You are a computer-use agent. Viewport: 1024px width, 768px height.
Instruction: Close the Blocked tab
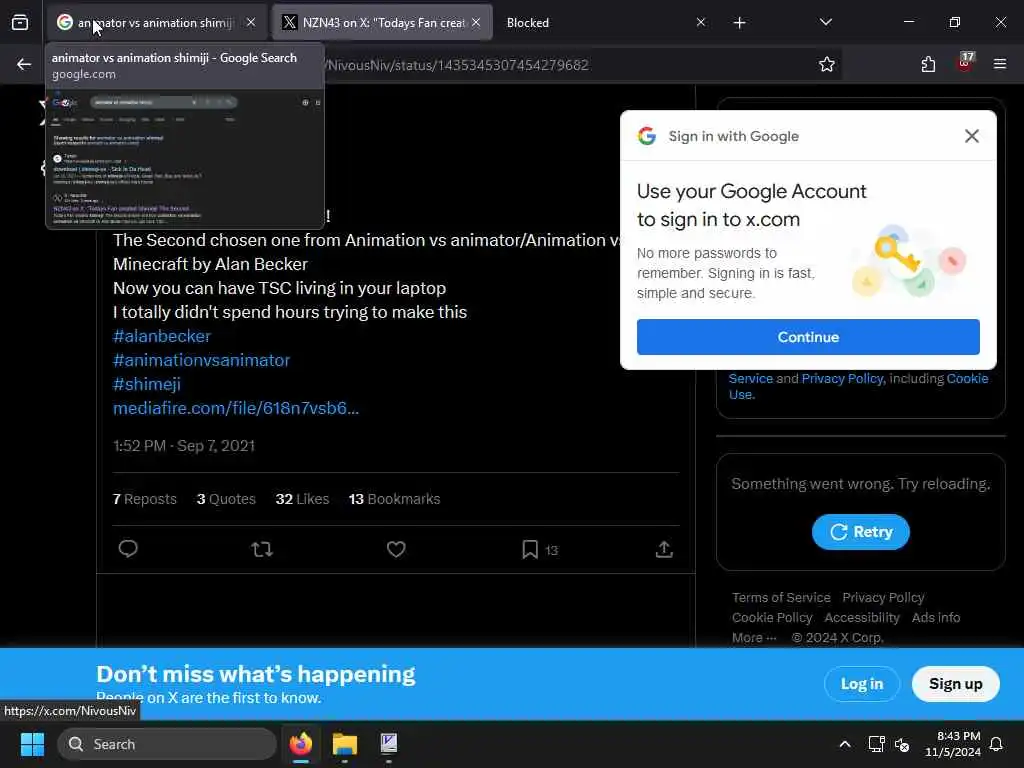pyautogui.click(x=701, y=23)
